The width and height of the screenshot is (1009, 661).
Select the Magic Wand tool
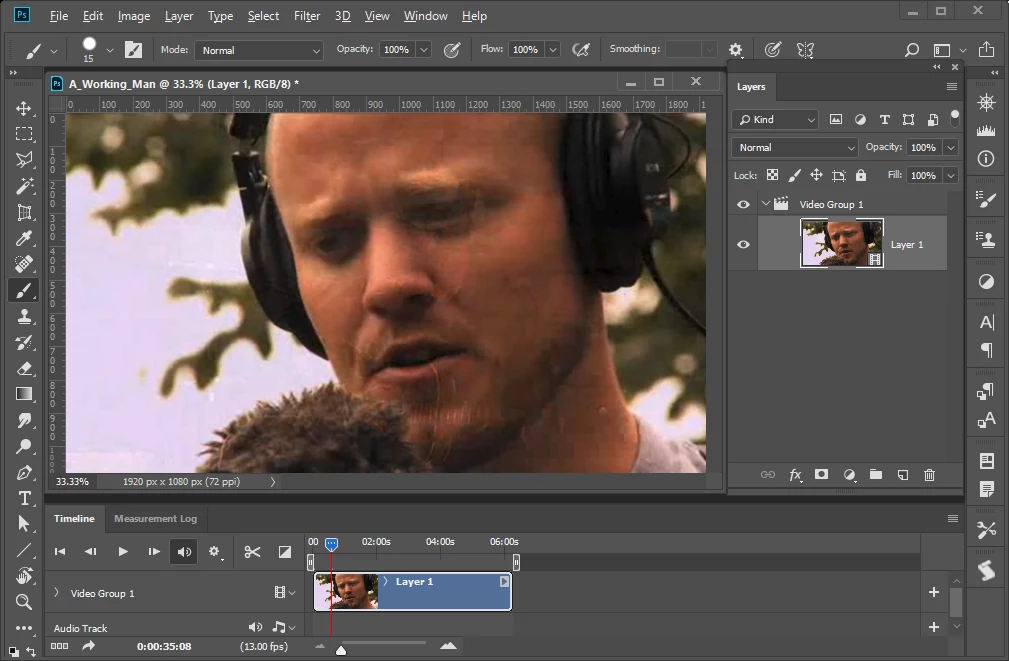click(24, 186)
